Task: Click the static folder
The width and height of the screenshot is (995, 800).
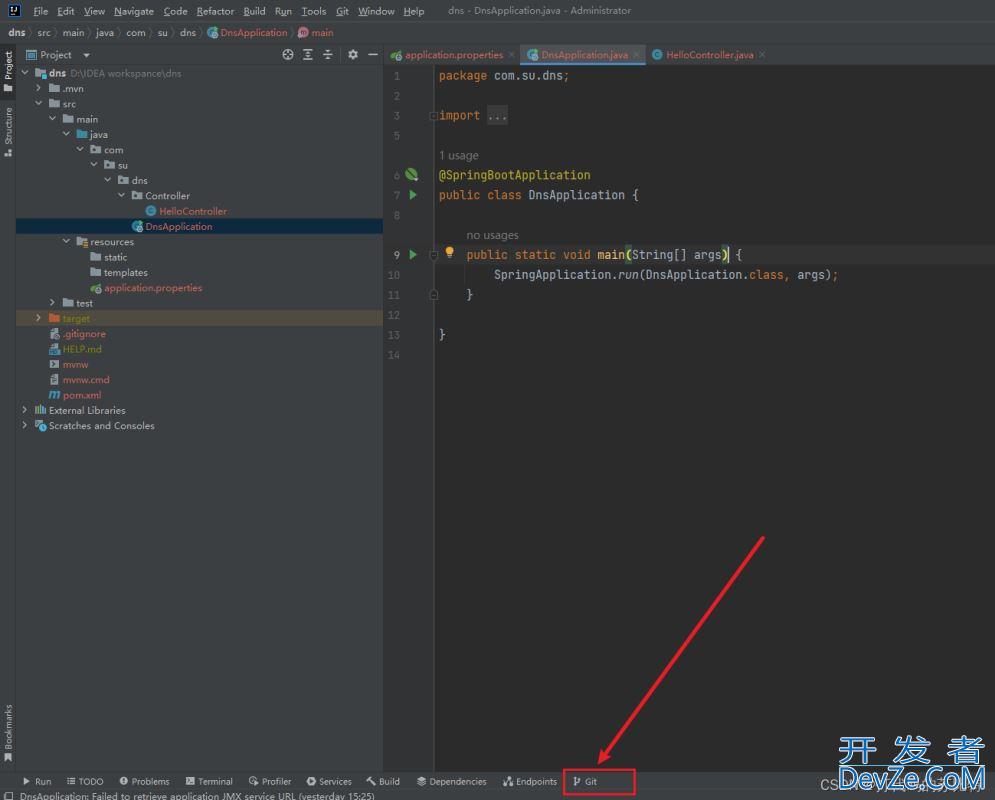Action: 115,257
